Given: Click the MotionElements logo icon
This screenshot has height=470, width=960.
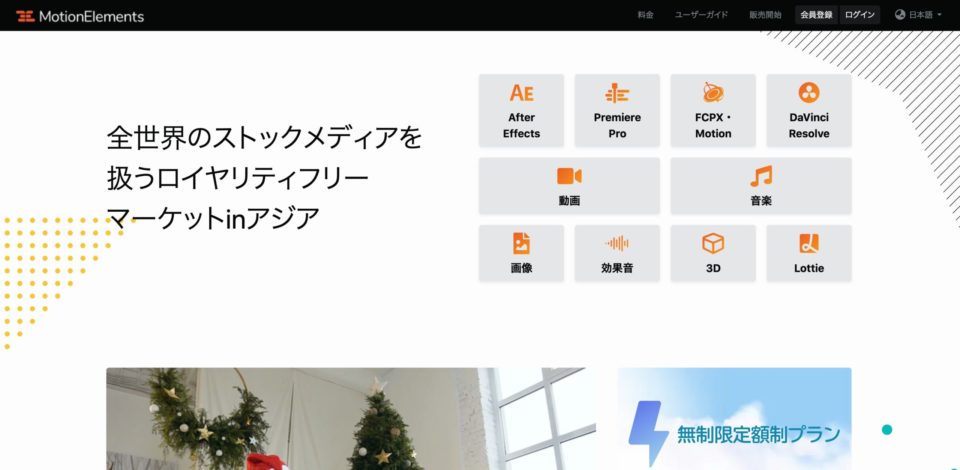Looking at the screenshot, I should [x=25, y=16].
